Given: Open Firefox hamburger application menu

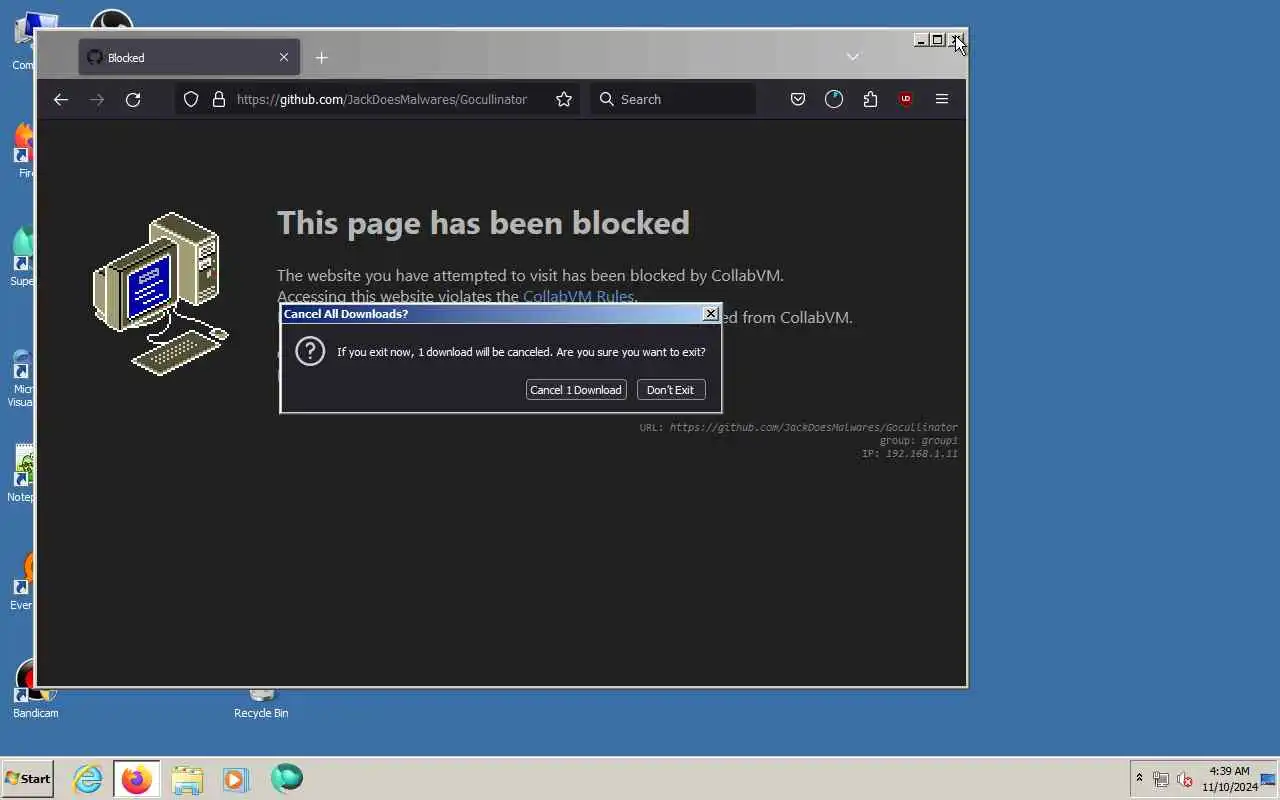Looking at the screenshot, I should [x=942, y=99].
